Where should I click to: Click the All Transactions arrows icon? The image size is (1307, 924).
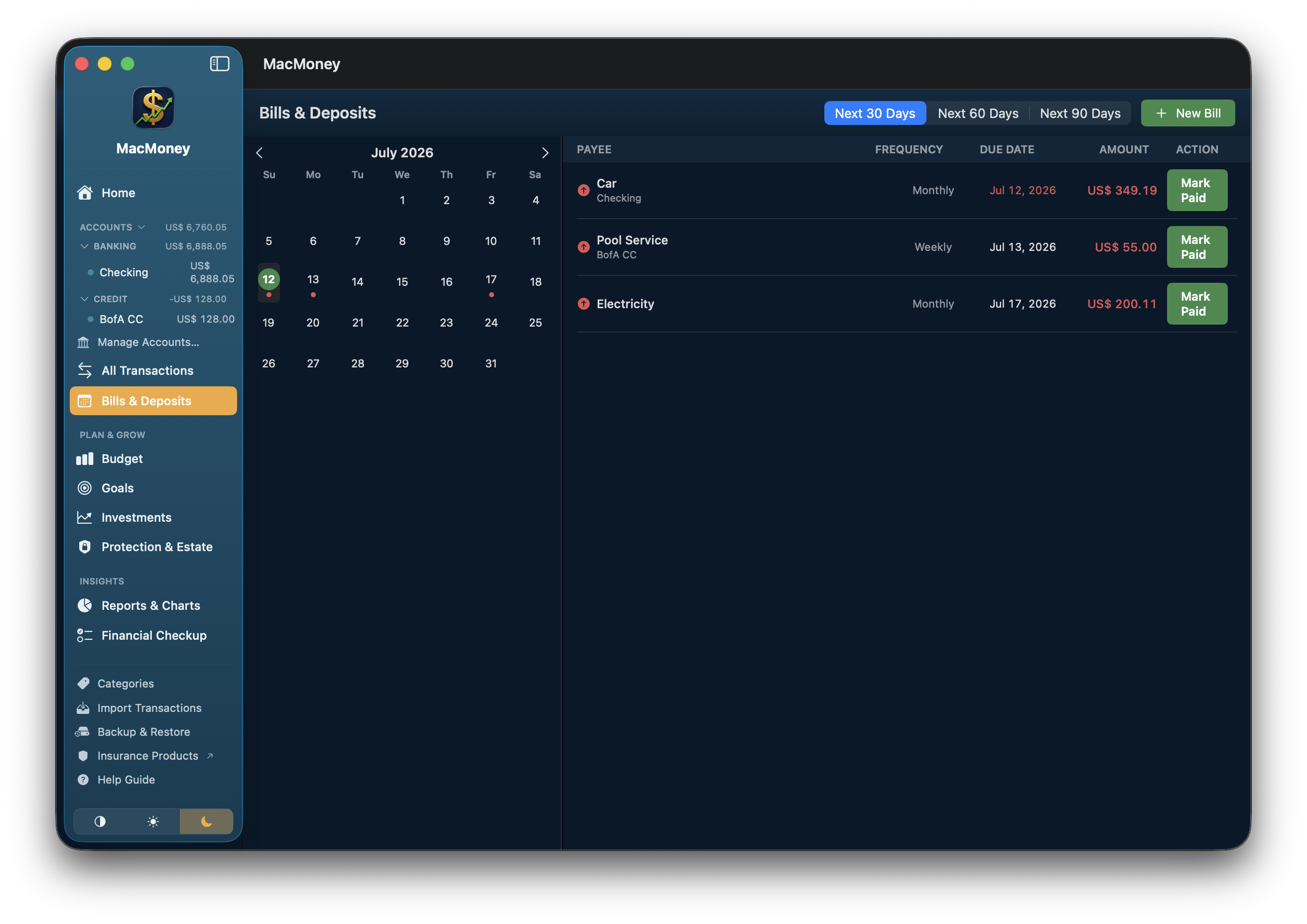(x=85, y=370)
